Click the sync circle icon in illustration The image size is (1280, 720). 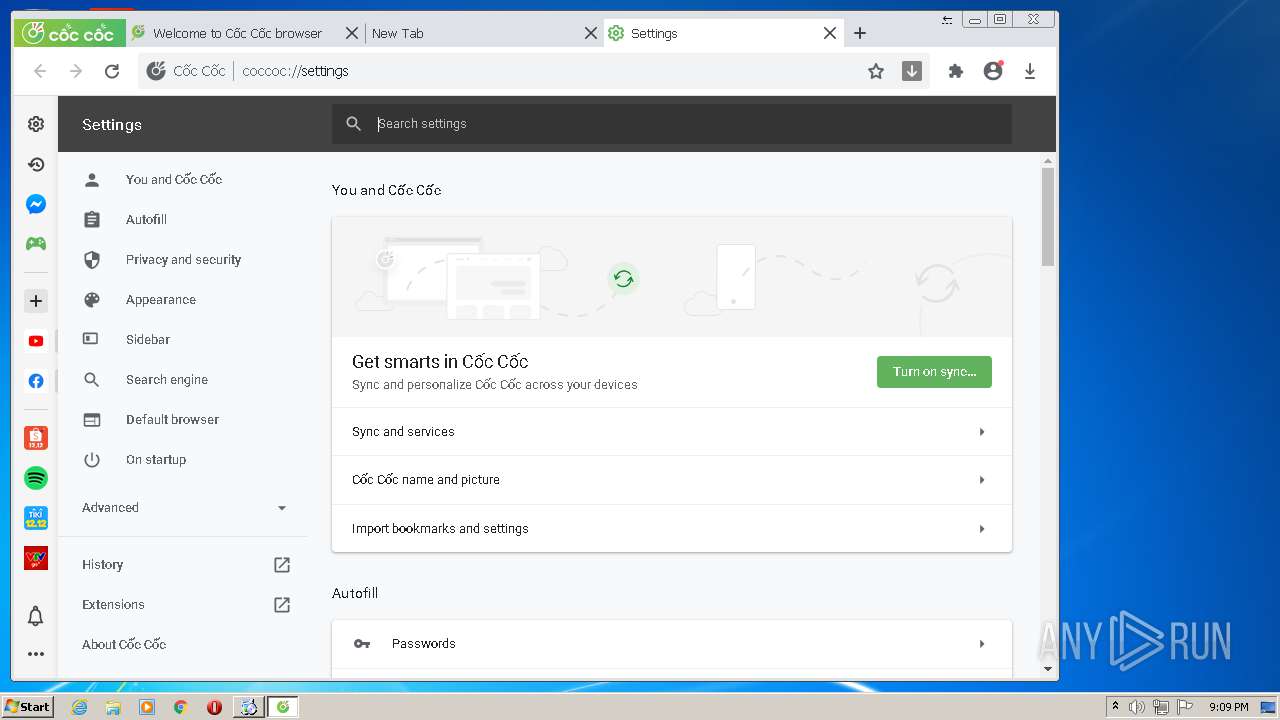[x=623, y=278]
